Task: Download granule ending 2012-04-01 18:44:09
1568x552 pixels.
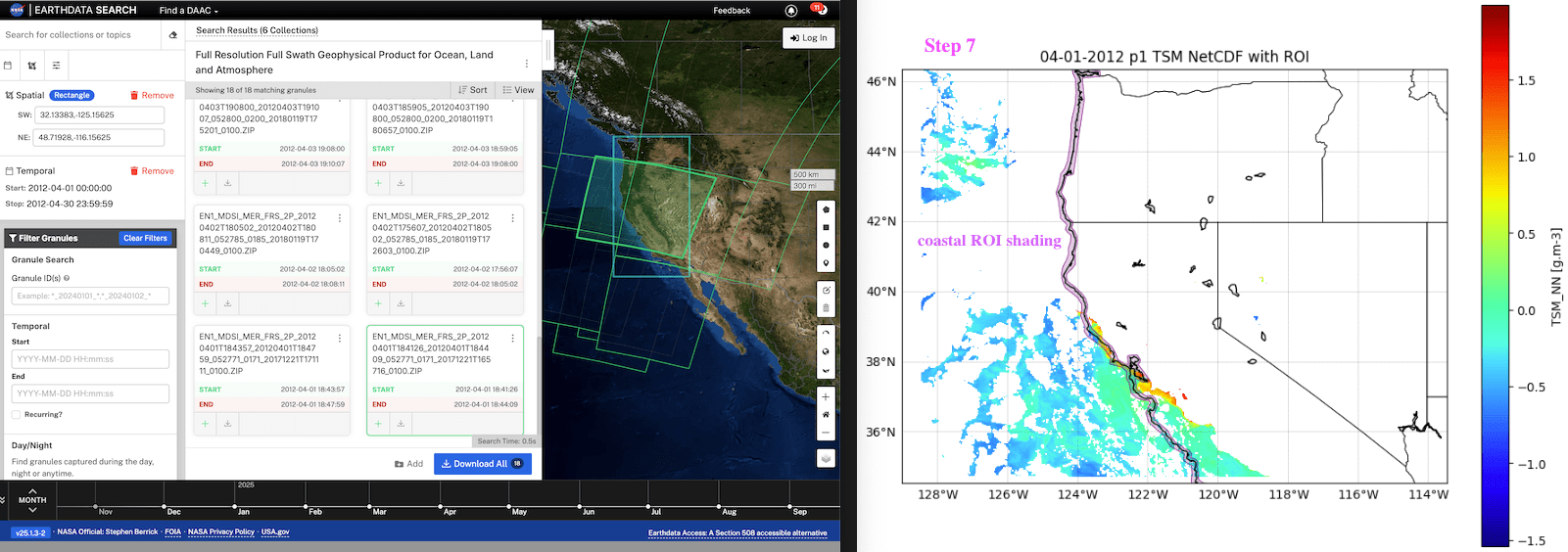Action: tap(401, 424)
